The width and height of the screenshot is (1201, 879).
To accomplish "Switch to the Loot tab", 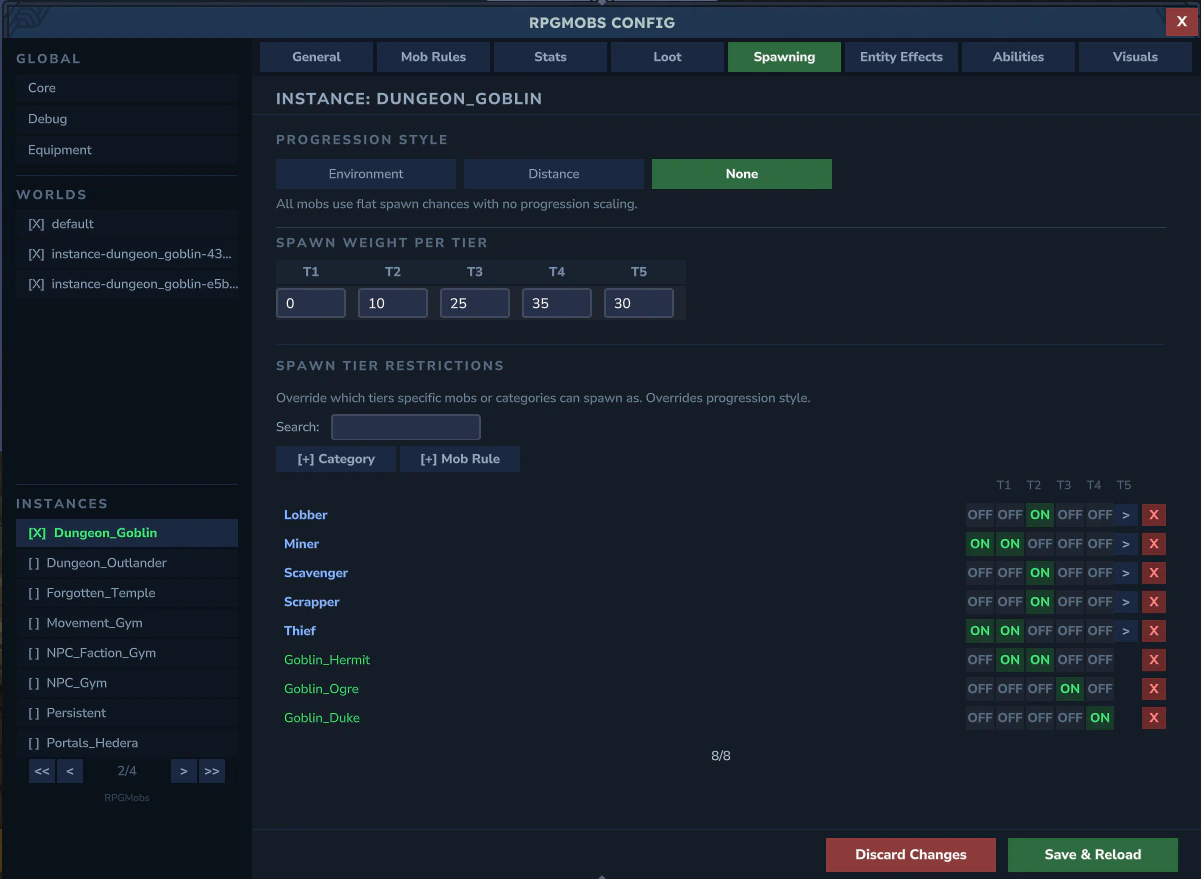I will click(666, 57).
